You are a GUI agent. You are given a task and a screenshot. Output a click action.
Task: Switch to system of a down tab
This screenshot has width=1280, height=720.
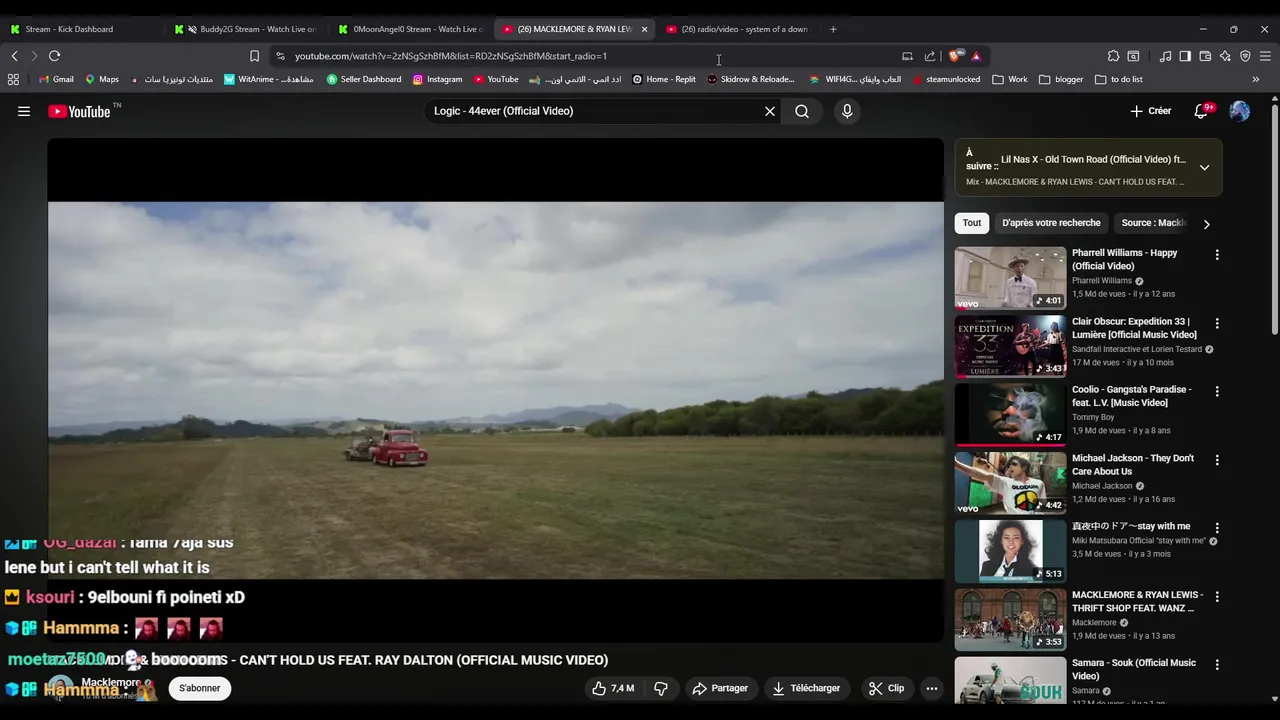[x=738, y=29]
